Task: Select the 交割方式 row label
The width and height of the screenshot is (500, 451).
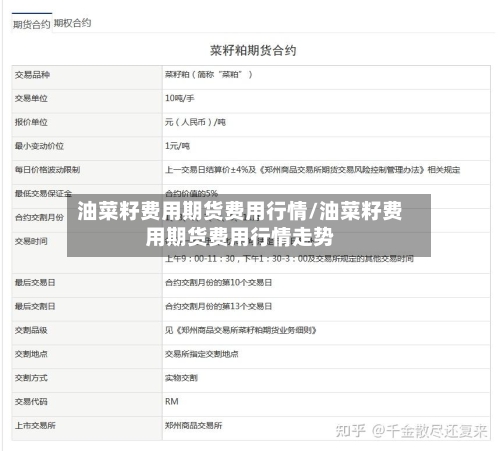Action: coord(31,378)
